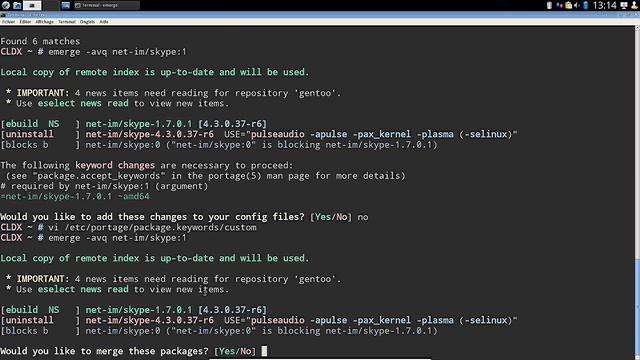Open the web browser launcher in the top panel
The width and height of the screenshot is (640, 360).
click(6, 5)
